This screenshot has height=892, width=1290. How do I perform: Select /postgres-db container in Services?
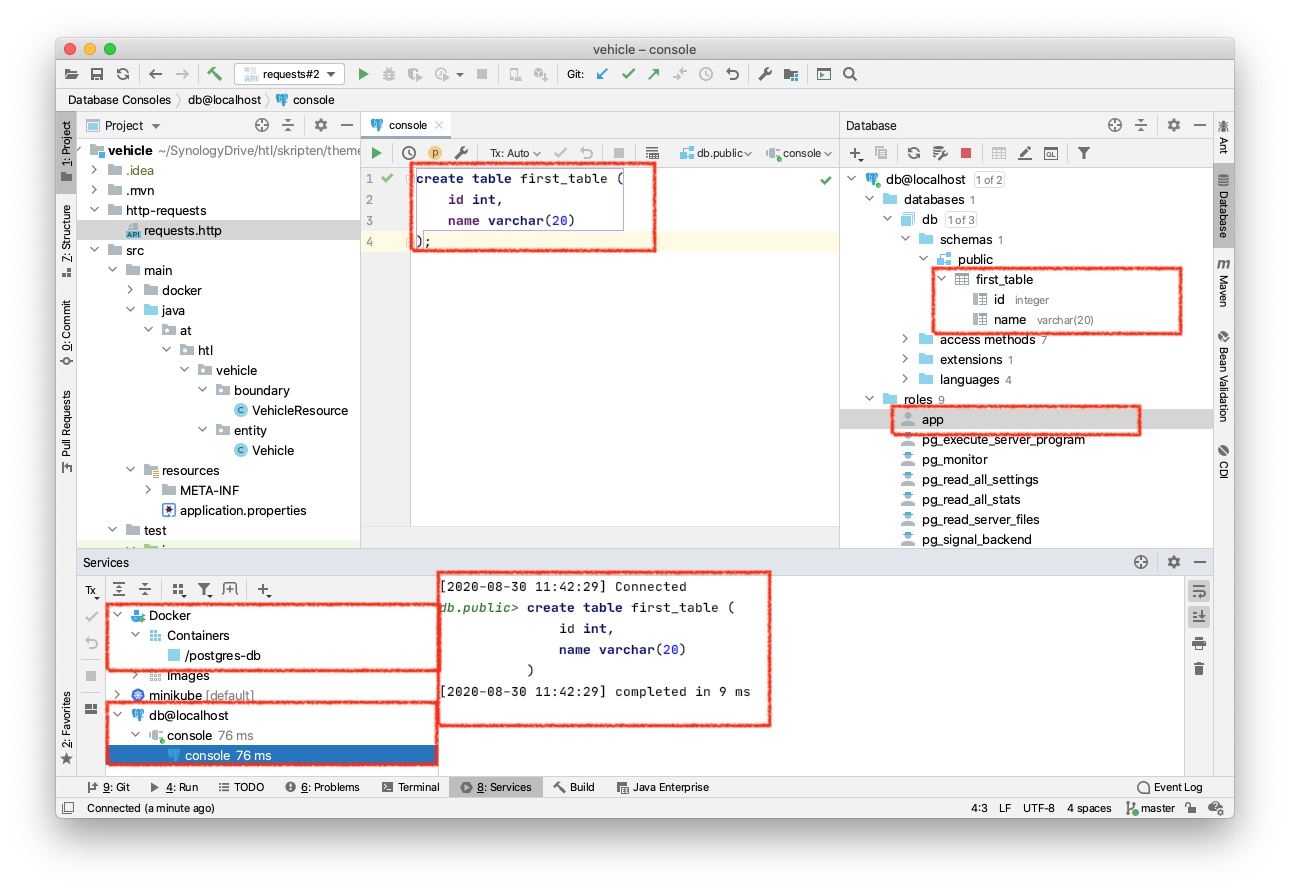coord(223,656)
